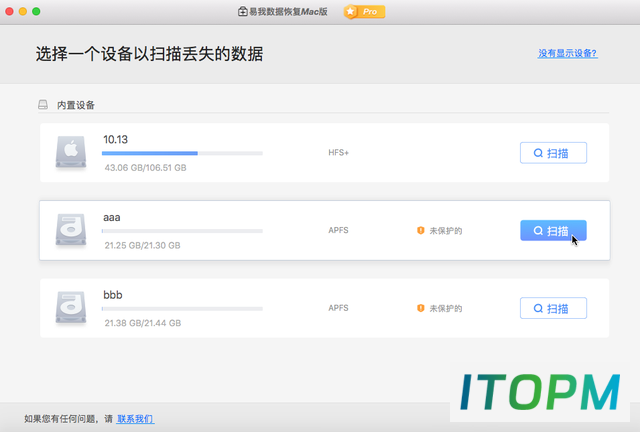Click the 'APFS' label on bbb row
This screenshot has width=640, height=432.
pos(338,308)
